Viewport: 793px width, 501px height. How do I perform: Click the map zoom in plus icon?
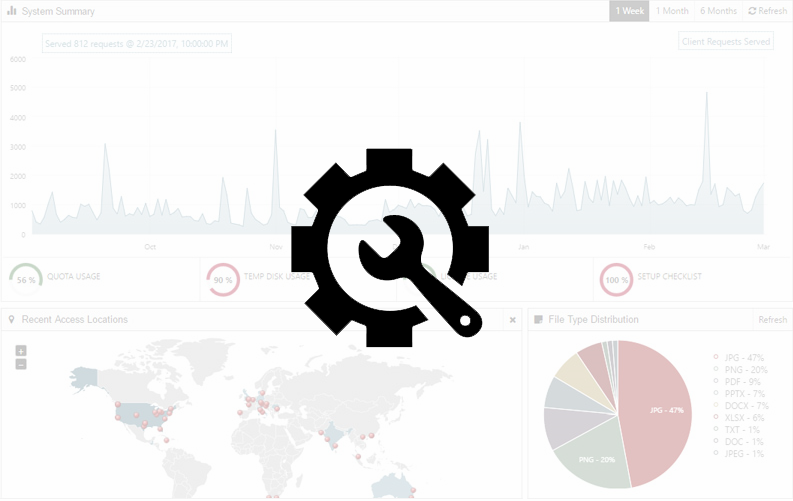(x=21, y=351)
